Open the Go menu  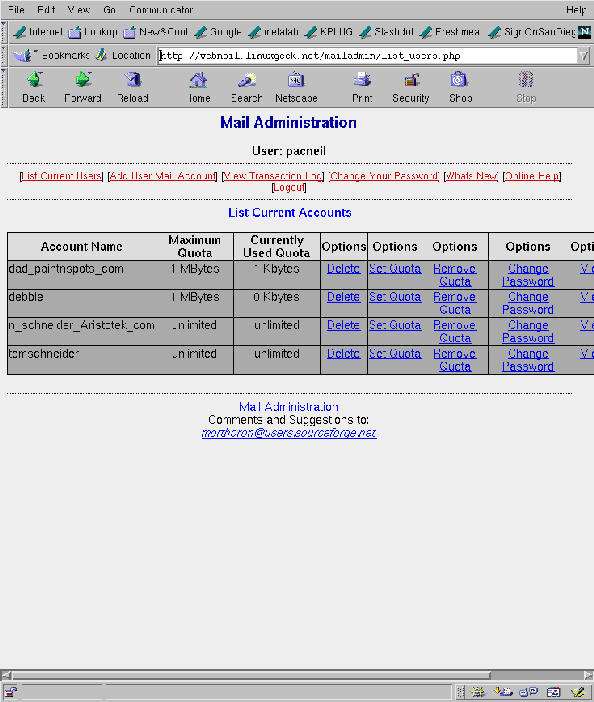[109, 9]
